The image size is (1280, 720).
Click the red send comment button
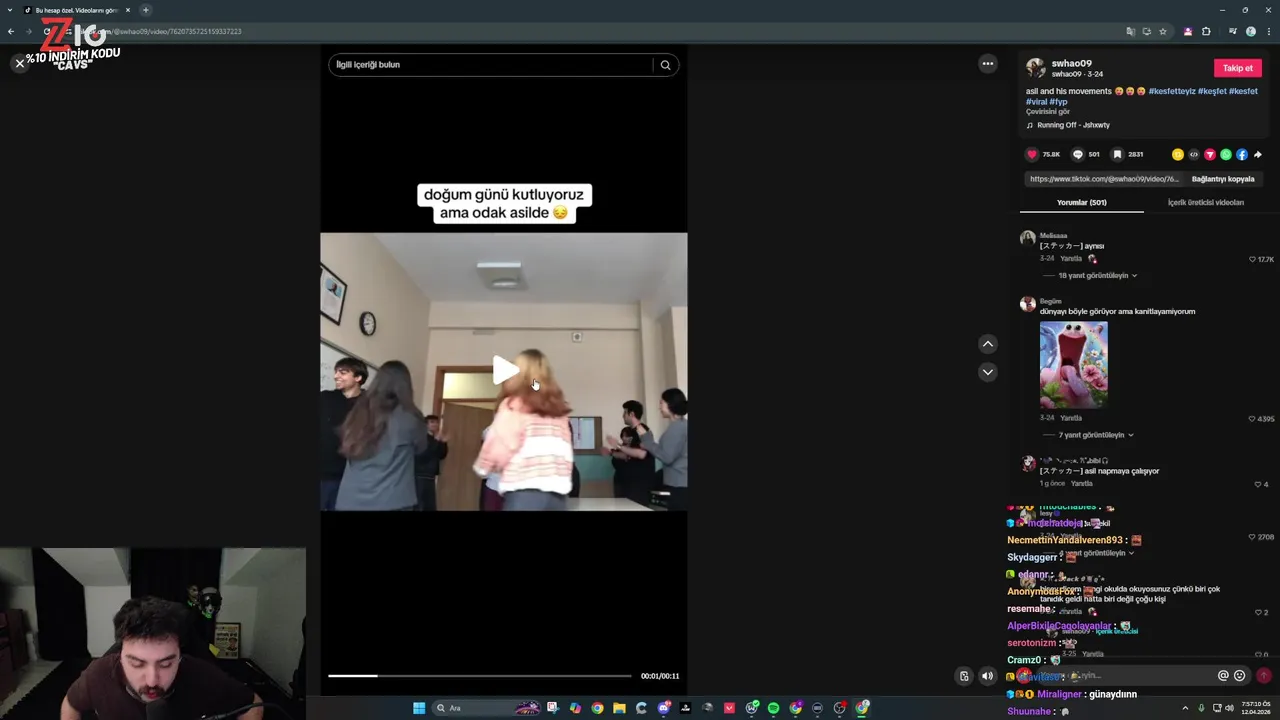coord(1264,676)
